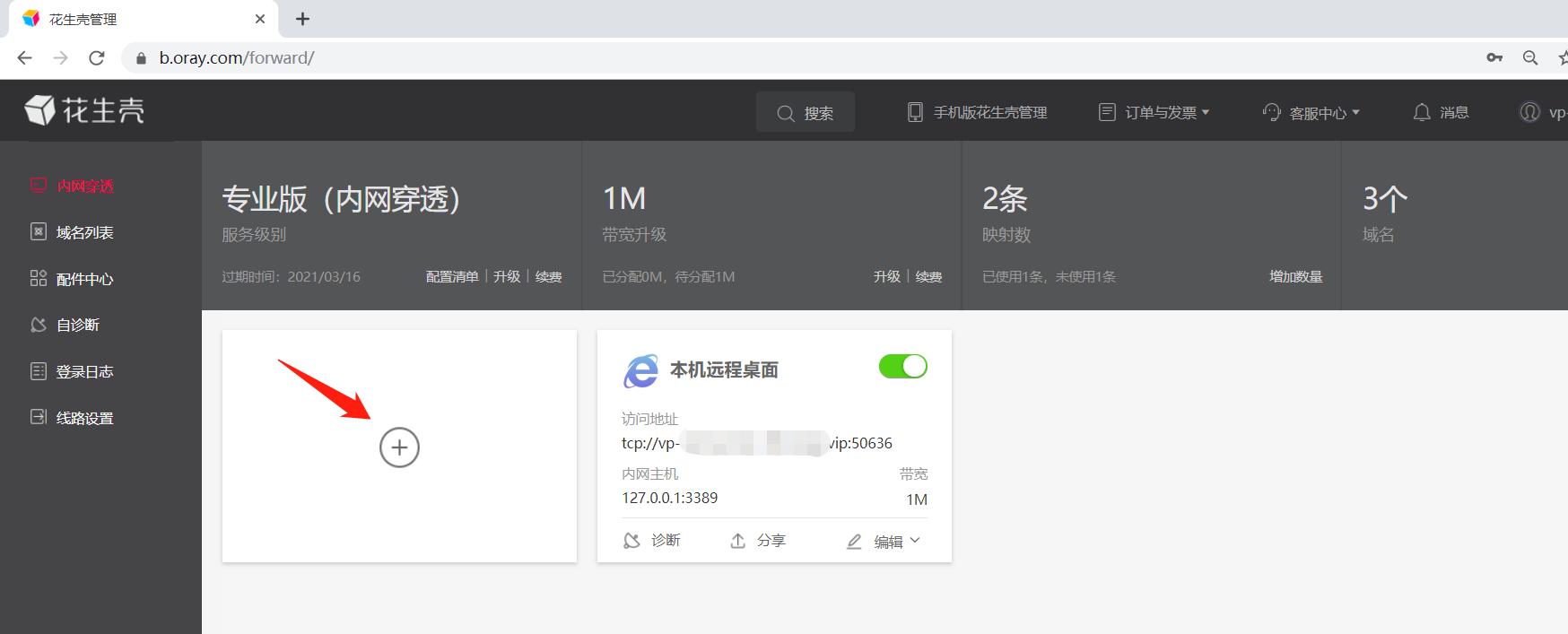Click the 内网穿透 sidebar icon
The image size is (1568, 634).
point(38,185)
